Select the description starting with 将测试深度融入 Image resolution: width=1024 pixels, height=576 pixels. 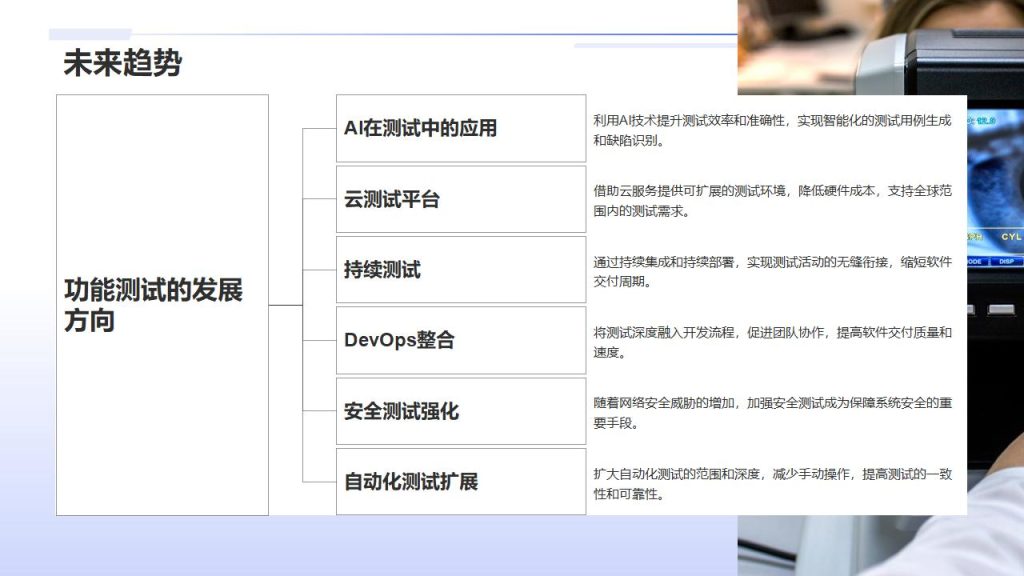tap(771, 342)
